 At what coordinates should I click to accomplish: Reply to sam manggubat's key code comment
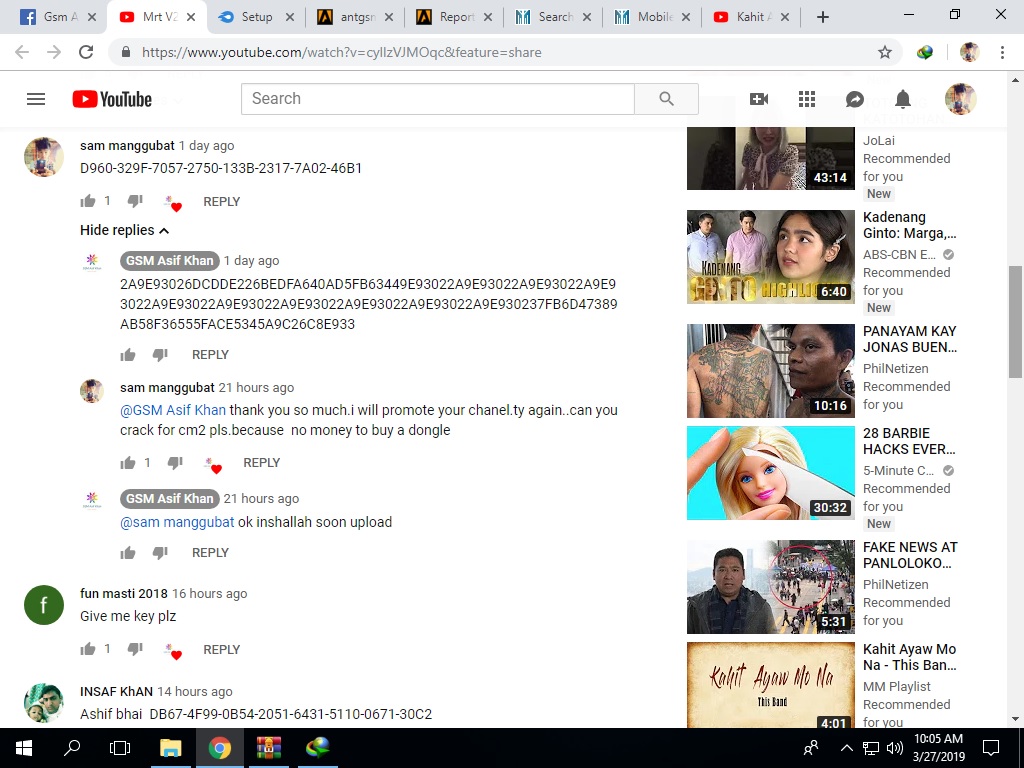pyautogui.click(x=221, y=202)
